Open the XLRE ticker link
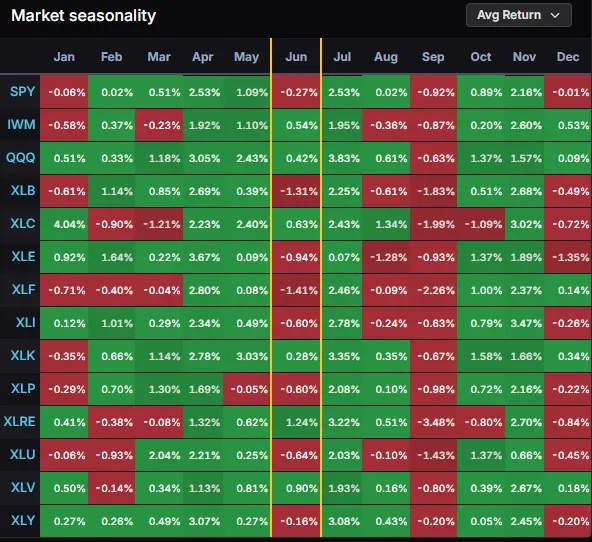This screenshot has width=592, height=542. pyautogui.click(x=19, y=421)
